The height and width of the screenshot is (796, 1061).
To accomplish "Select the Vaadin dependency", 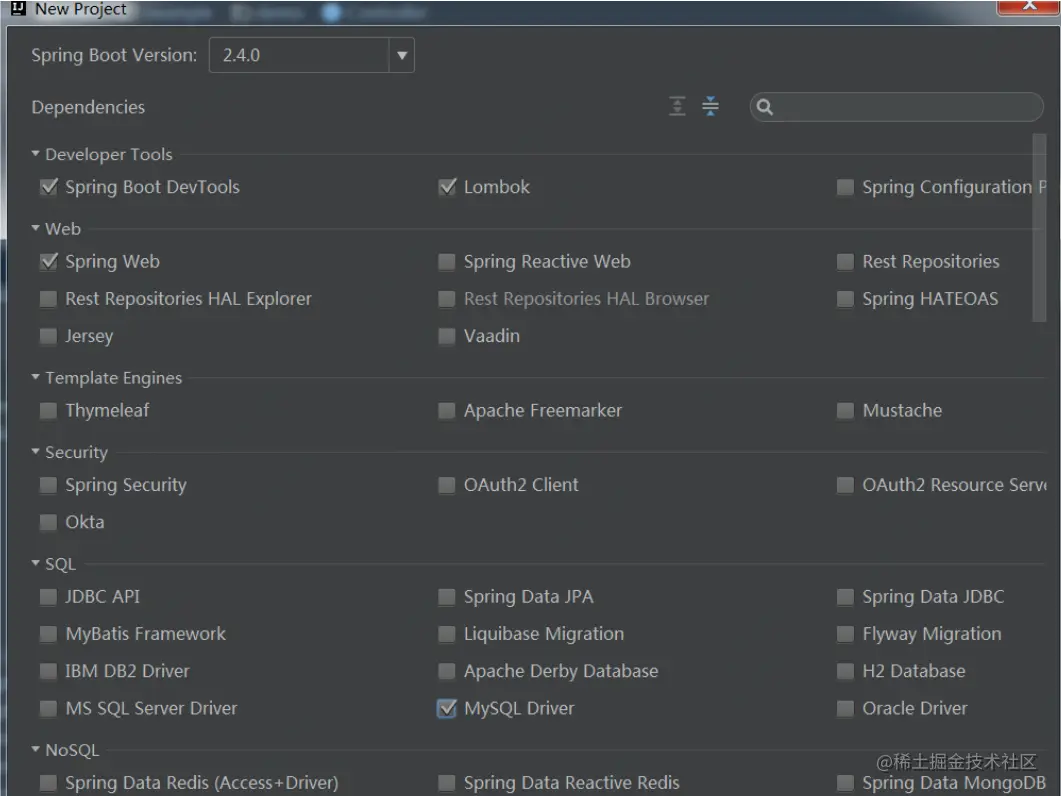I will [447, 336].
